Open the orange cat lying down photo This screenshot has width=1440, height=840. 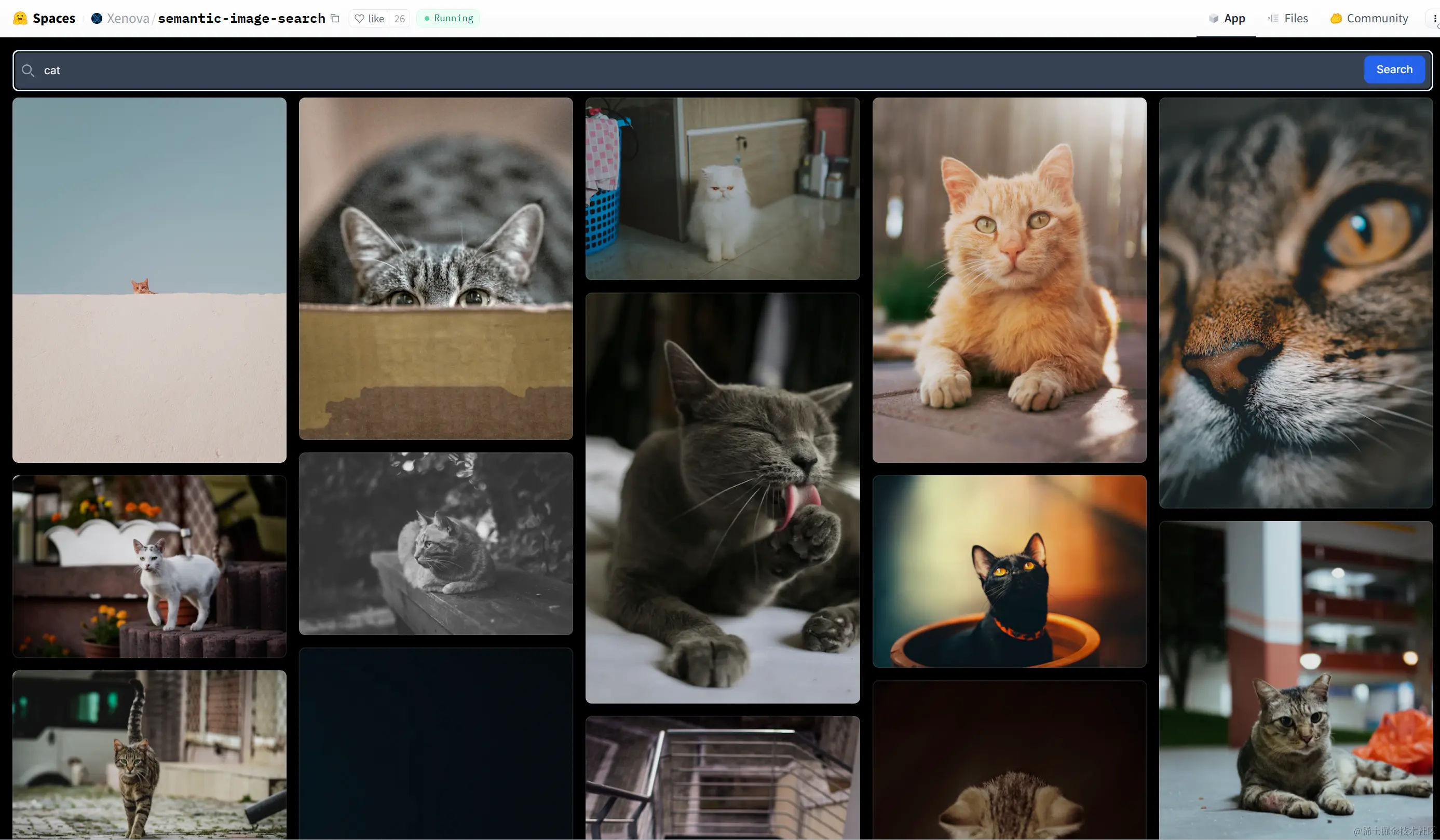point(1009,280)
